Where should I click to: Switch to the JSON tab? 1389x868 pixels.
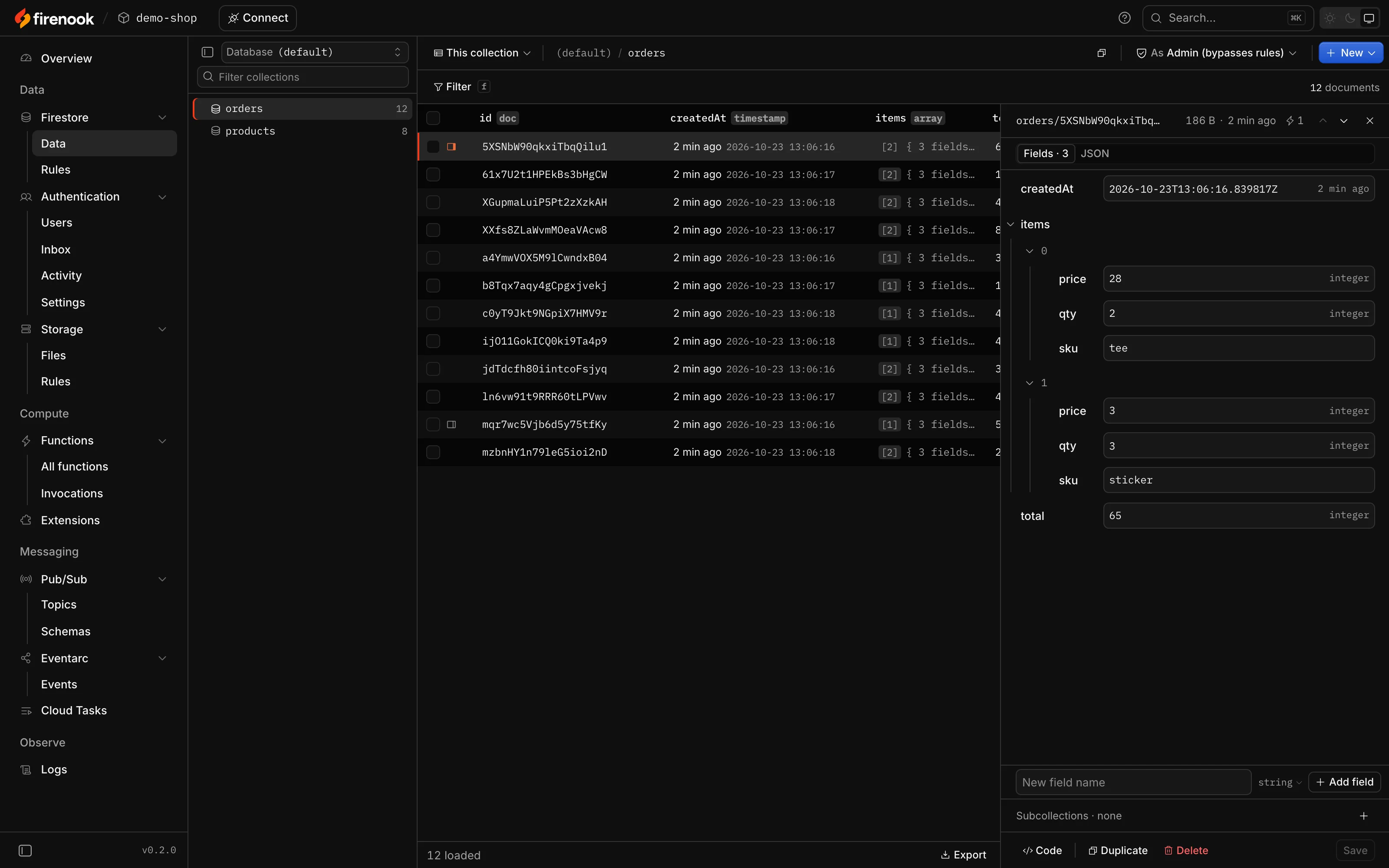(1095, 153)
